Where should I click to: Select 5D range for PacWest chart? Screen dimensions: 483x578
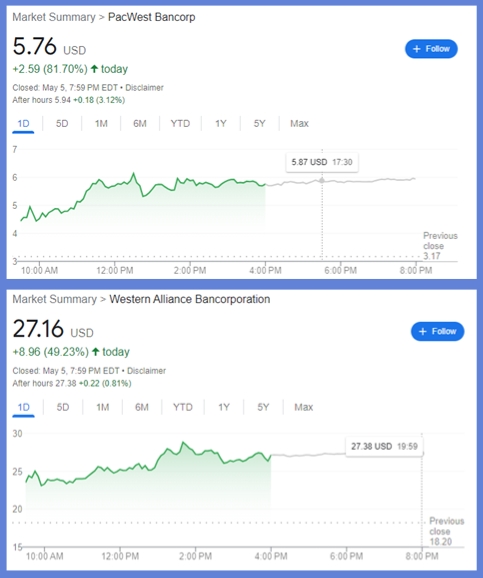click(x=62, y=123)
